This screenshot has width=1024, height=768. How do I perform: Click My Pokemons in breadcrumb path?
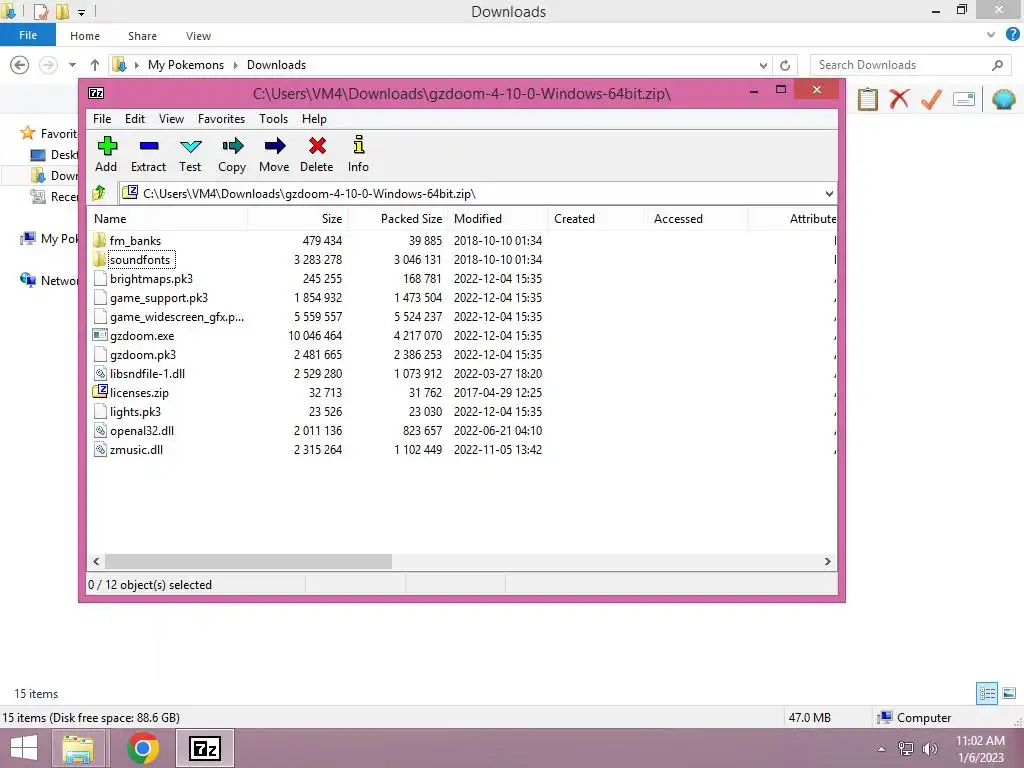click(185, 65)
